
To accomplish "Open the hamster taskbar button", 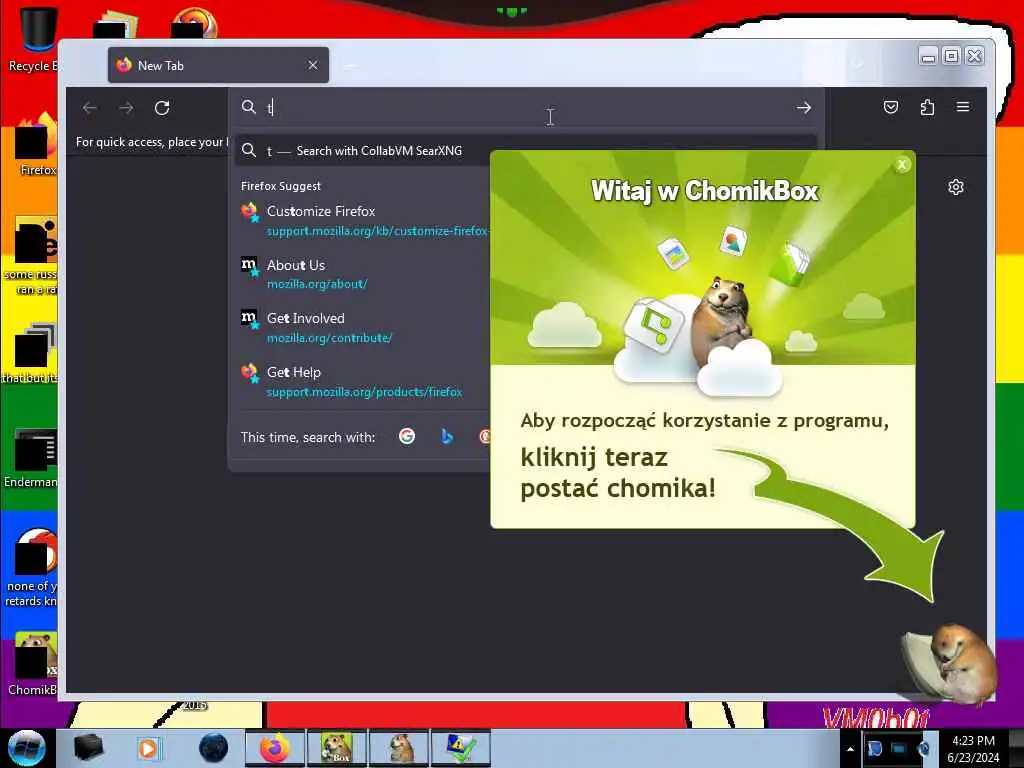I will (399, 748).
